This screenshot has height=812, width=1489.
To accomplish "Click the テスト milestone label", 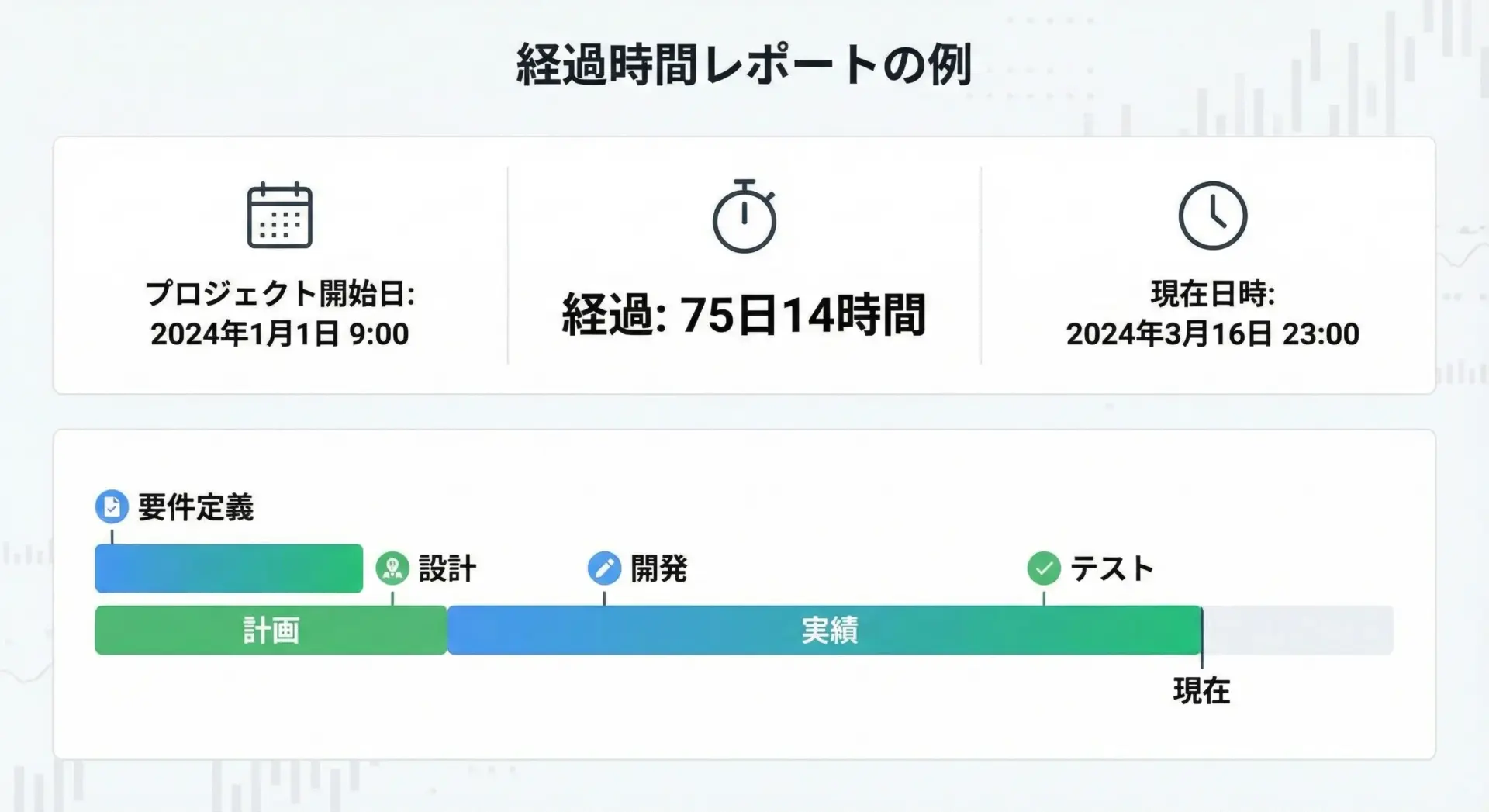I will [1112, 568].
